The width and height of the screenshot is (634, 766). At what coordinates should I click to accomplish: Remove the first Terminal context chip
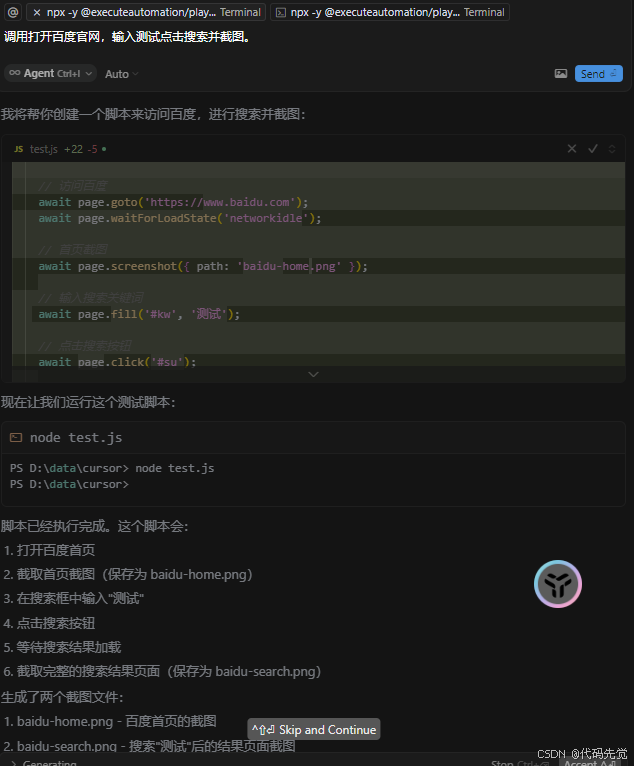(37, 13)
